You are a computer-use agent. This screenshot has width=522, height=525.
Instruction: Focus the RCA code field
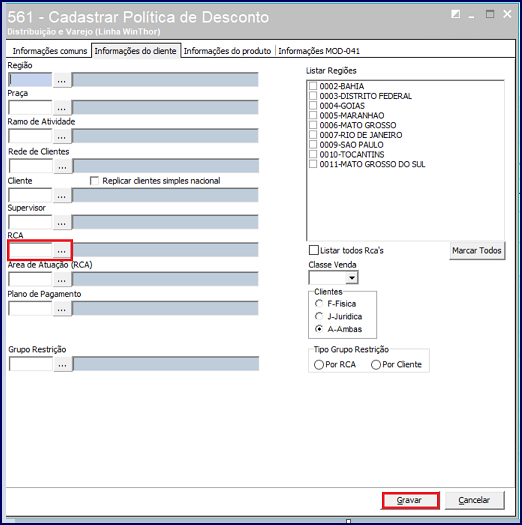click(30, 250)
